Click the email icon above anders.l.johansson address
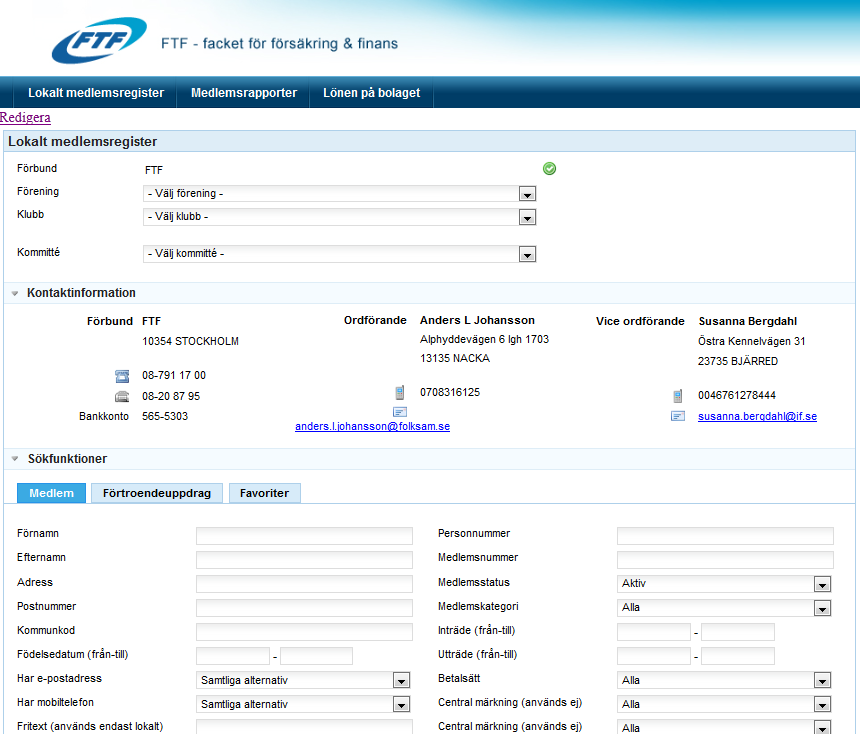860x734 pixels. [400, 411]
